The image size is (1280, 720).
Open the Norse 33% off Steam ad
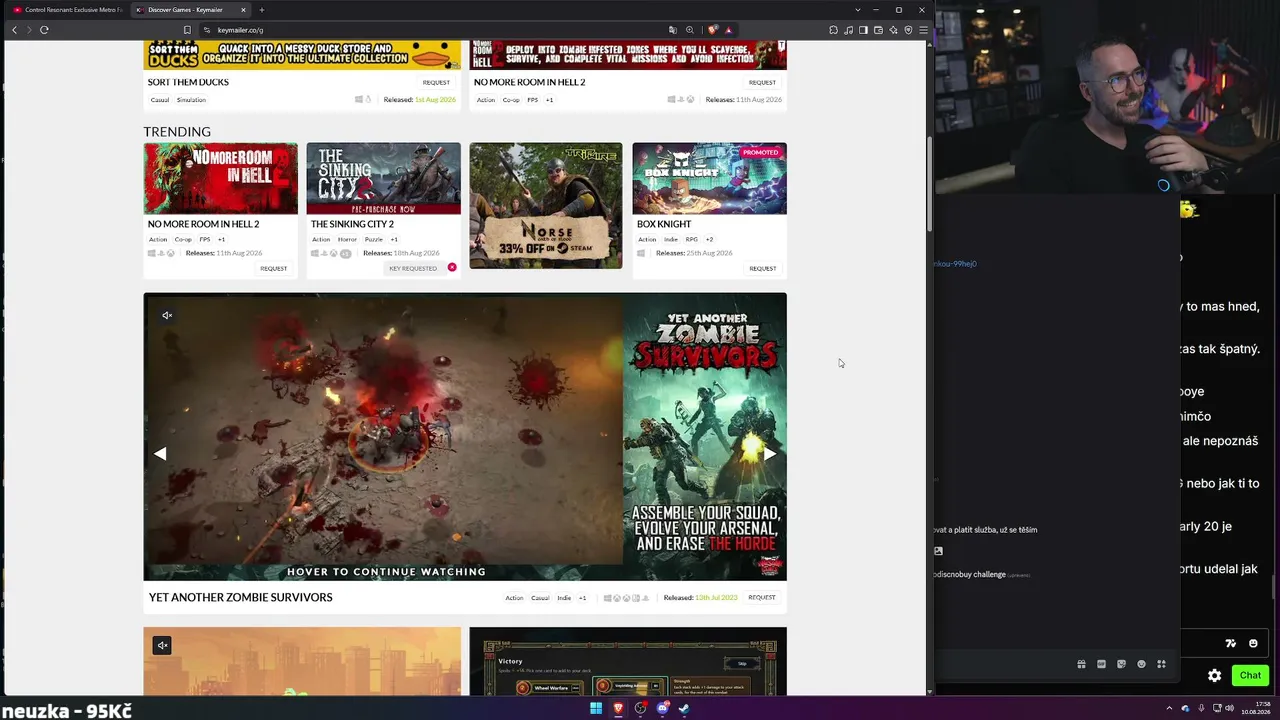point(546,206)
